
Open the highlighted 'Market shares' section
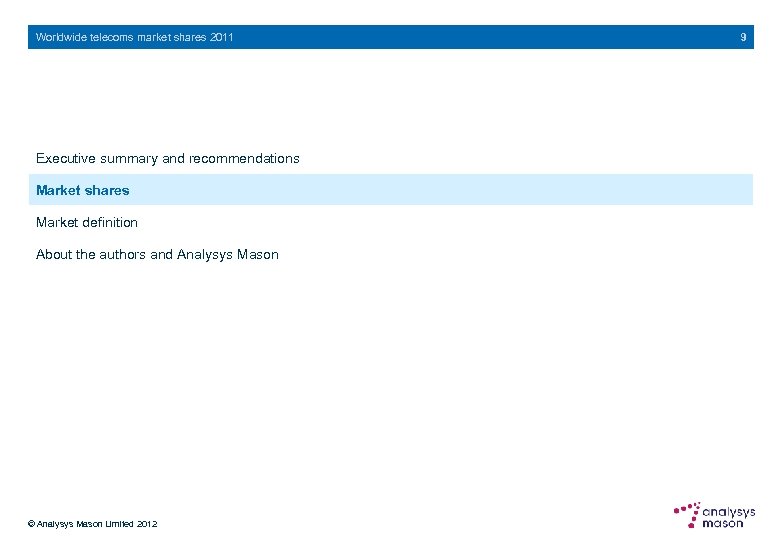pos(390,189)
